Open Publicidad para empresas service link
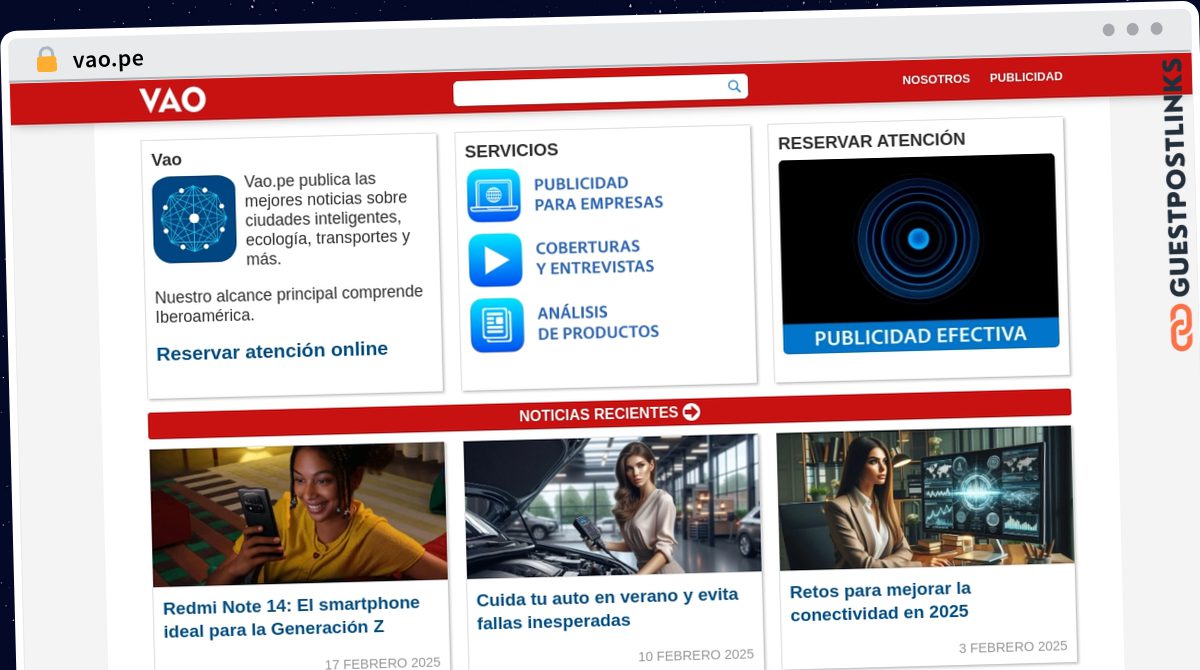Image resolution: width=1200 pixels, height=670 pixels. (x=598, y=193)
